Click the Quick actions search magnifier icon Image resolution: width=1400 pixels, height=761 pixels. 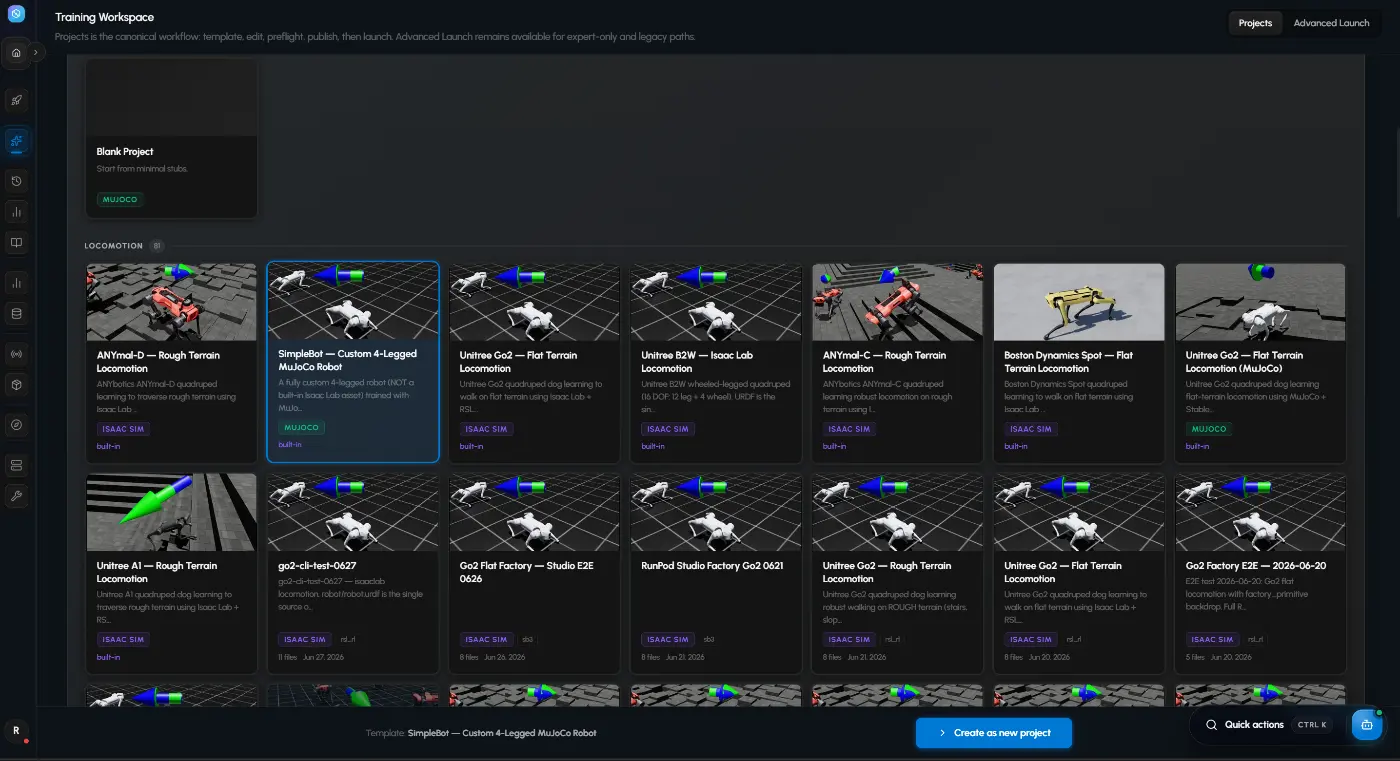point(1211,725)
